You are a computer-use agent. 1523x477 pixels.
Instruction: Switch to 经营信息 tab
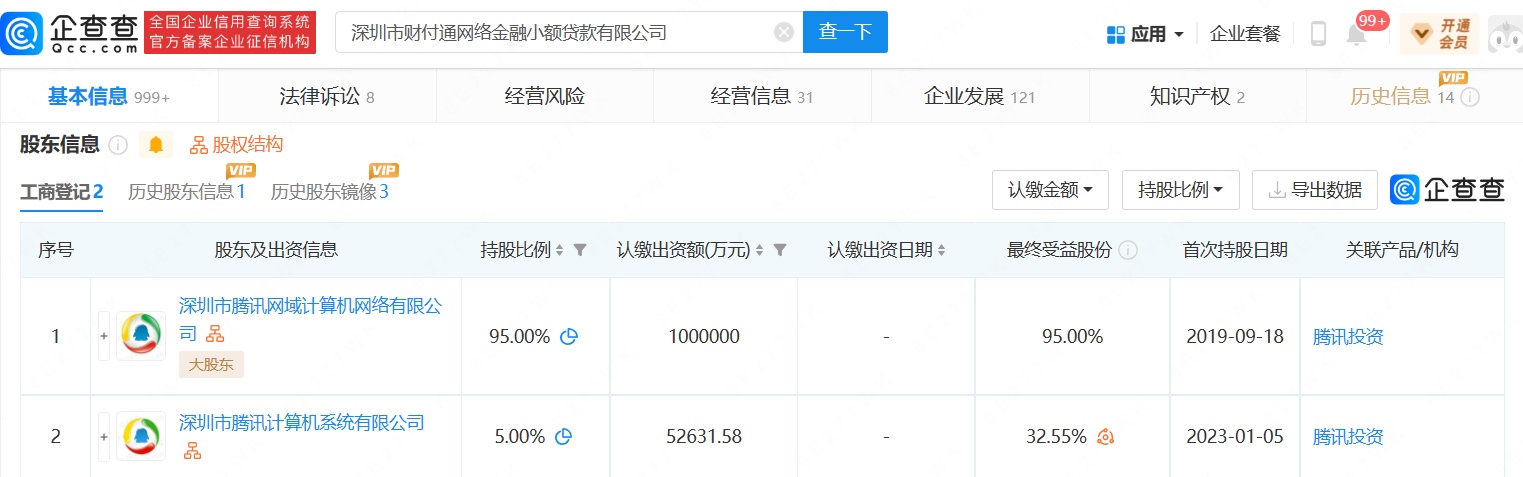point(762,97)
